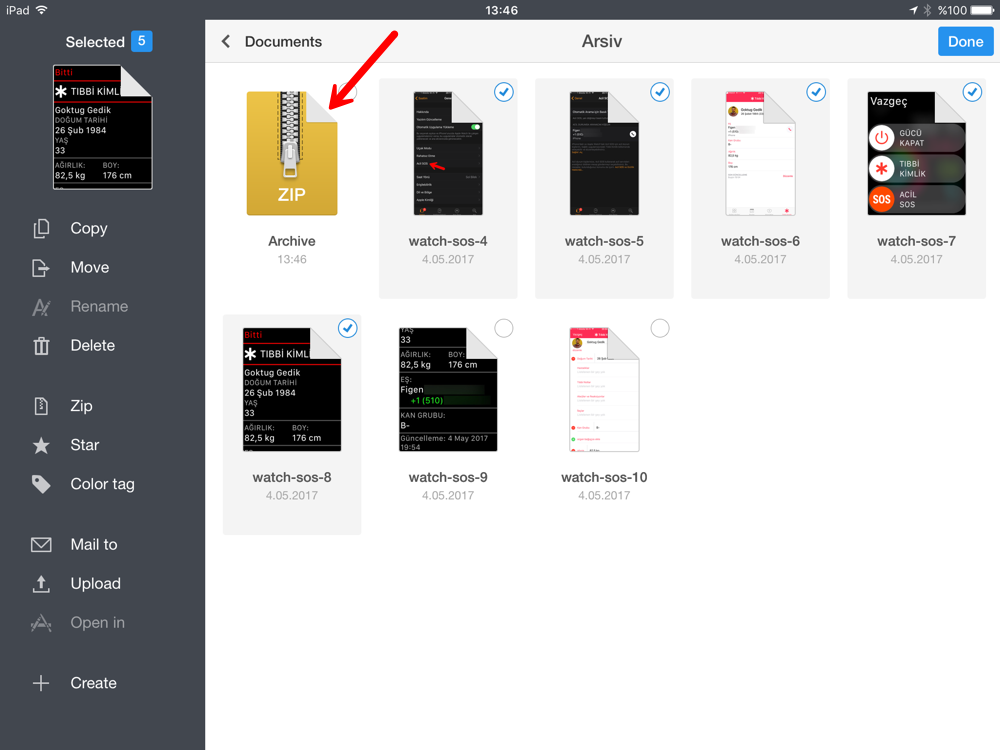Viewport: 1000px width, 750px height.
Task: Tap the Copy icon in sidebar
Action: tap(41, 229)
